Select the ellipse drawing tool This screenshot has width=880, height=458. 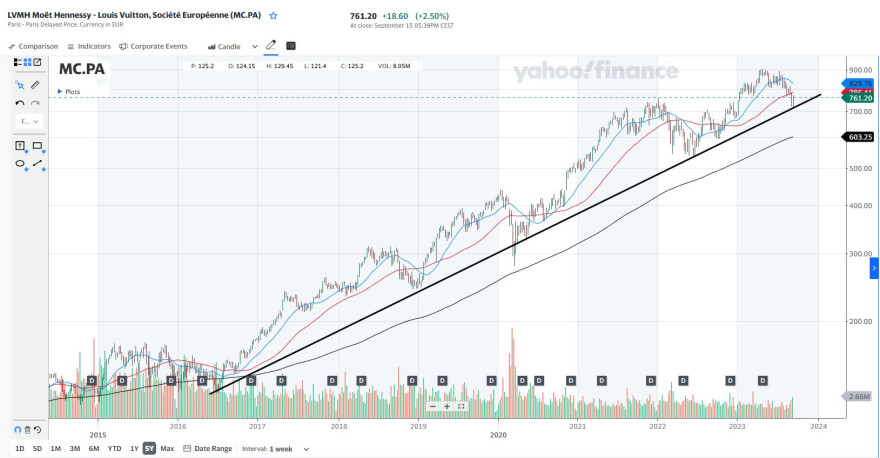pyautogui.click(x=20, y=163)
